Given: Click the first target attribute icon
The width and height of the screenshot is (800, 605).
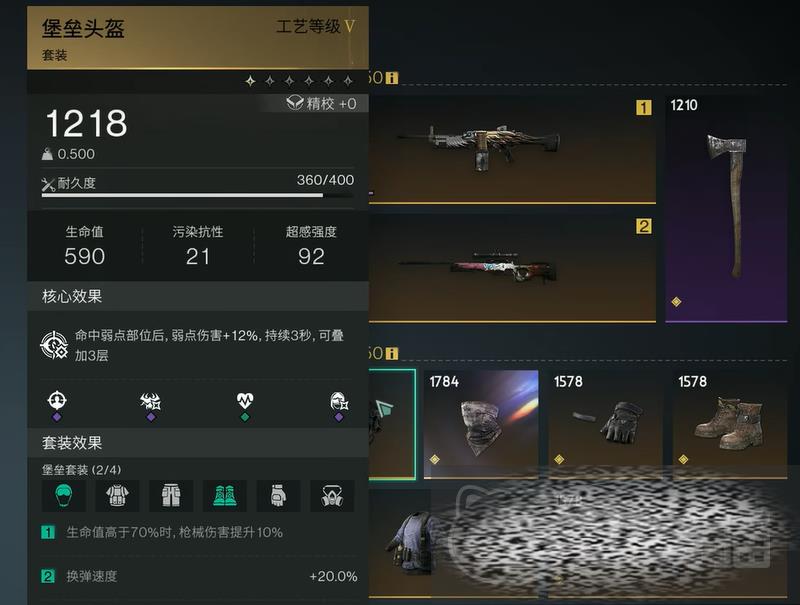Looking at the screenshot, I should (57, 400).
